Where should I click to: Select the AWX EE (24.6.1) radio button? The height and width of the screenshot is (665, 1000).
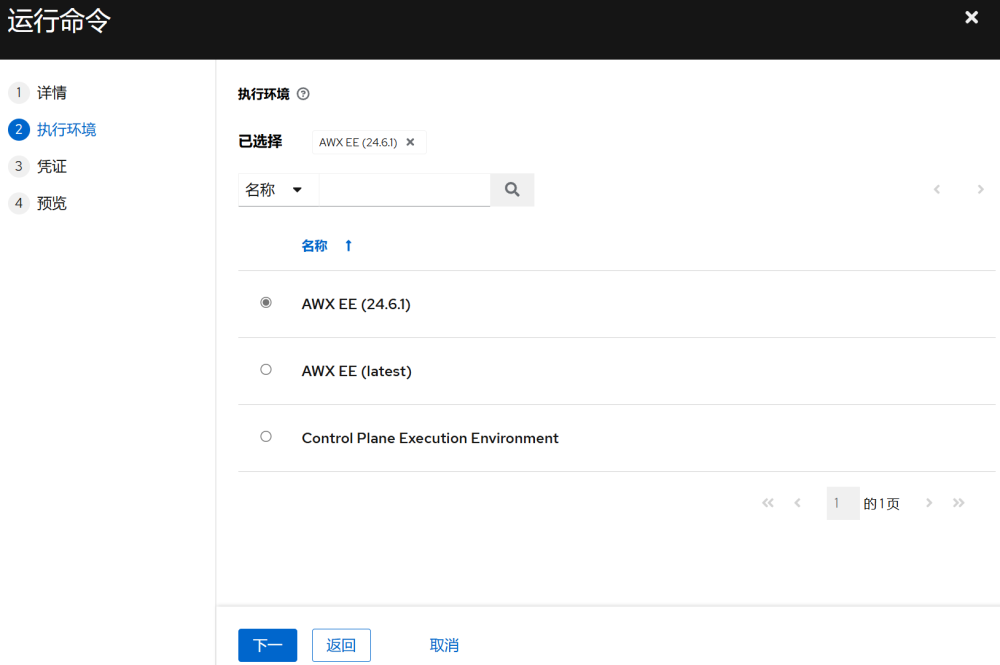click(265, 302)
